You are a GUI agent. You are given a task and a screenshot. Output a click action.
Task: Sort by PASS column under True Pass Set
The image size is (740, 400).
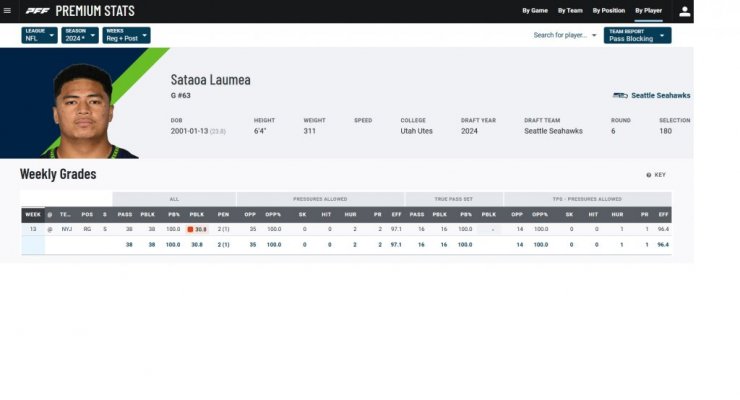click(417, 215)
